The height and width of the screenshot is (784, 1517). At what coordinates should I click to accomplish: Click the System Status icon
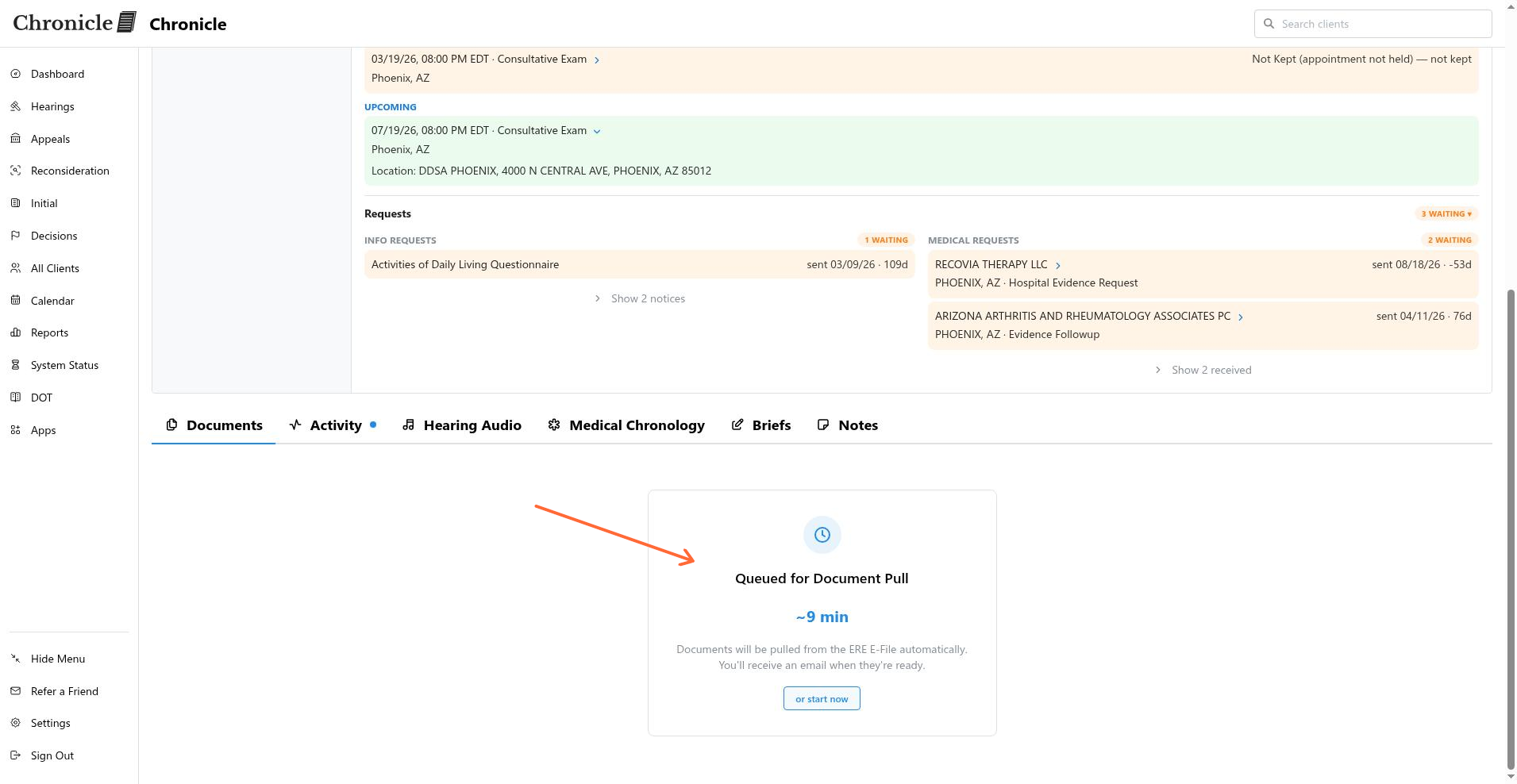coord(15,365)
